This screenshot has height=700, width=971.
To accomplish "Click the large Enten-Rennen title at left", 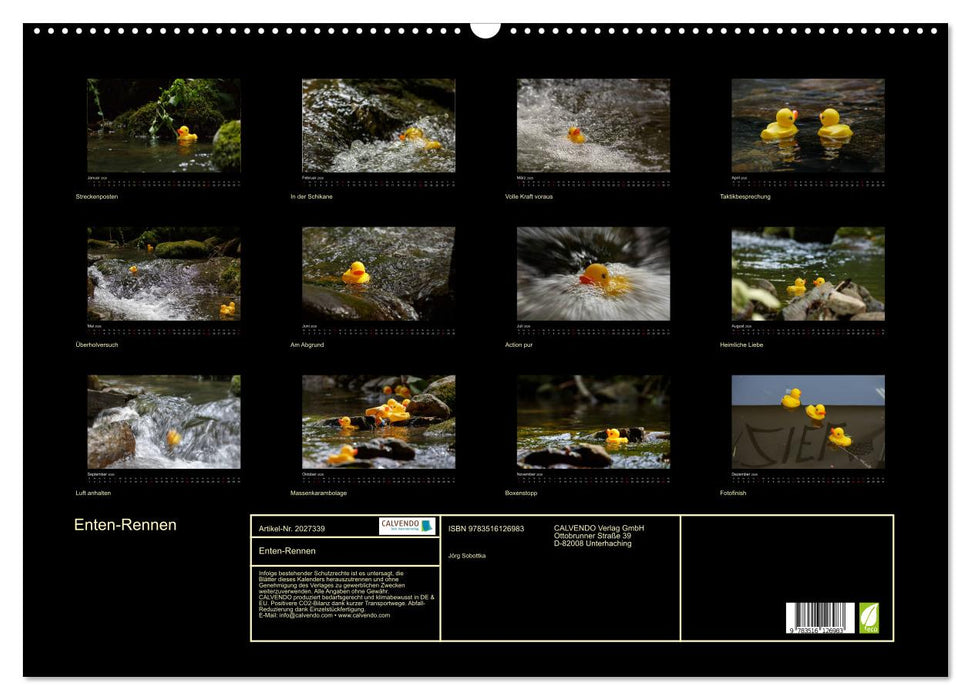I will pos(125,525).
